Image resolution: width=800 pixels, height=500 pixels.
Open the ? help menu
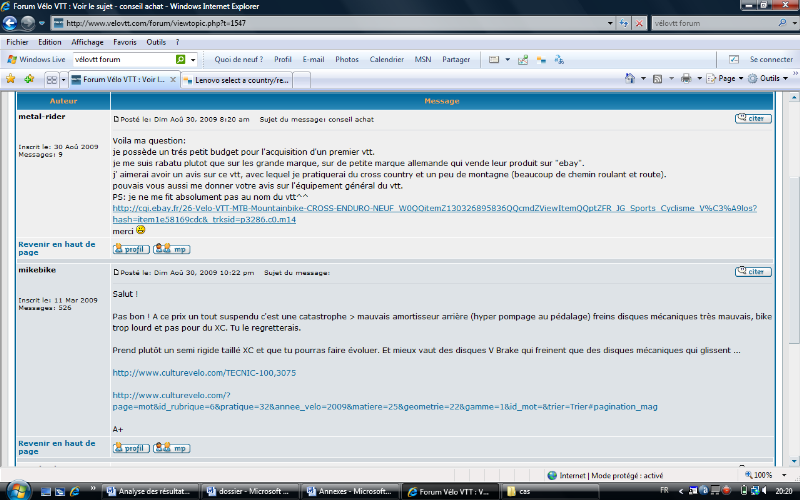(x=178, y=42)
